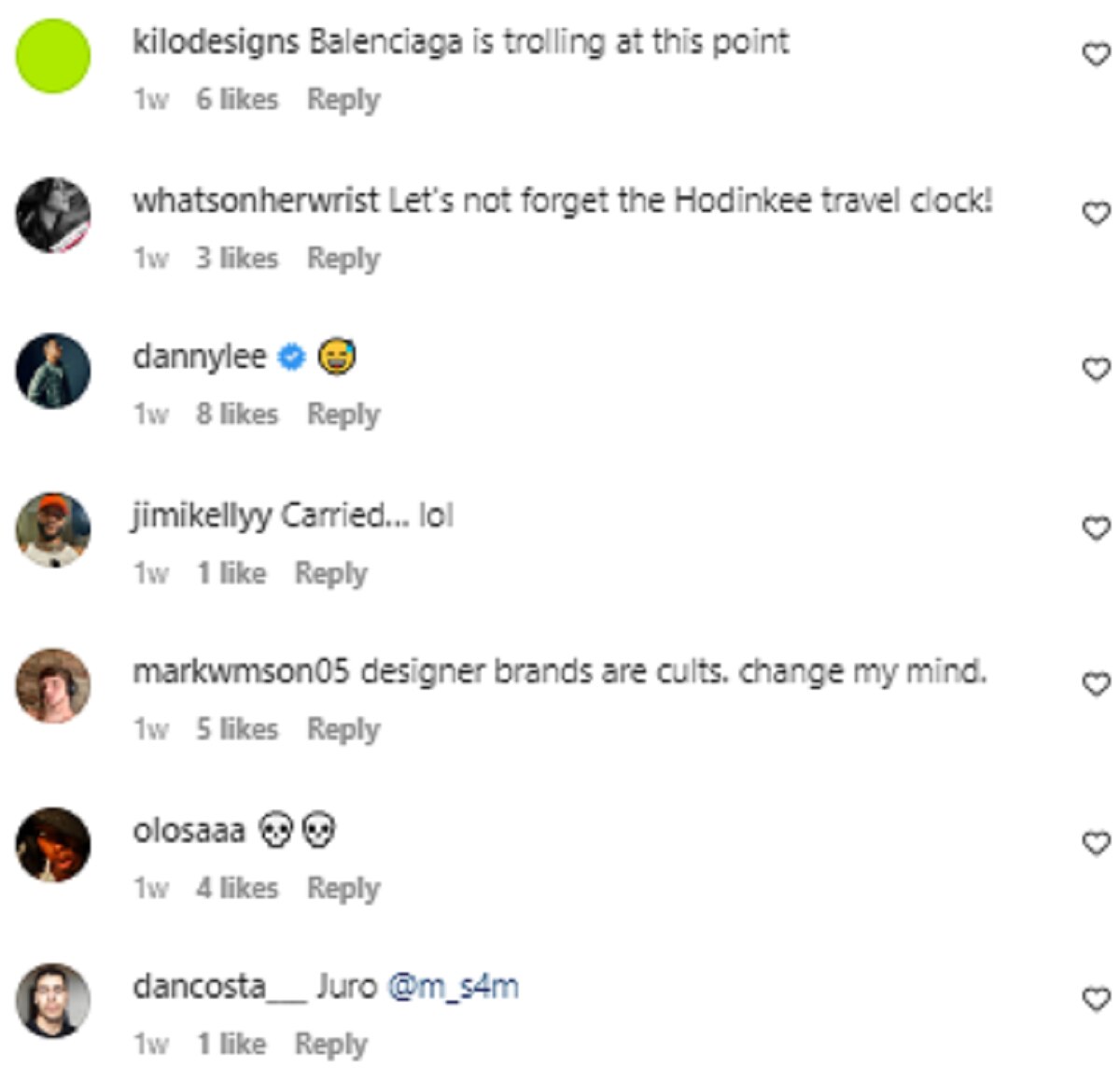The image size is (1120, 1082).
Task: Open the green kilodesigns avatar
Action: tap(53, 56)
